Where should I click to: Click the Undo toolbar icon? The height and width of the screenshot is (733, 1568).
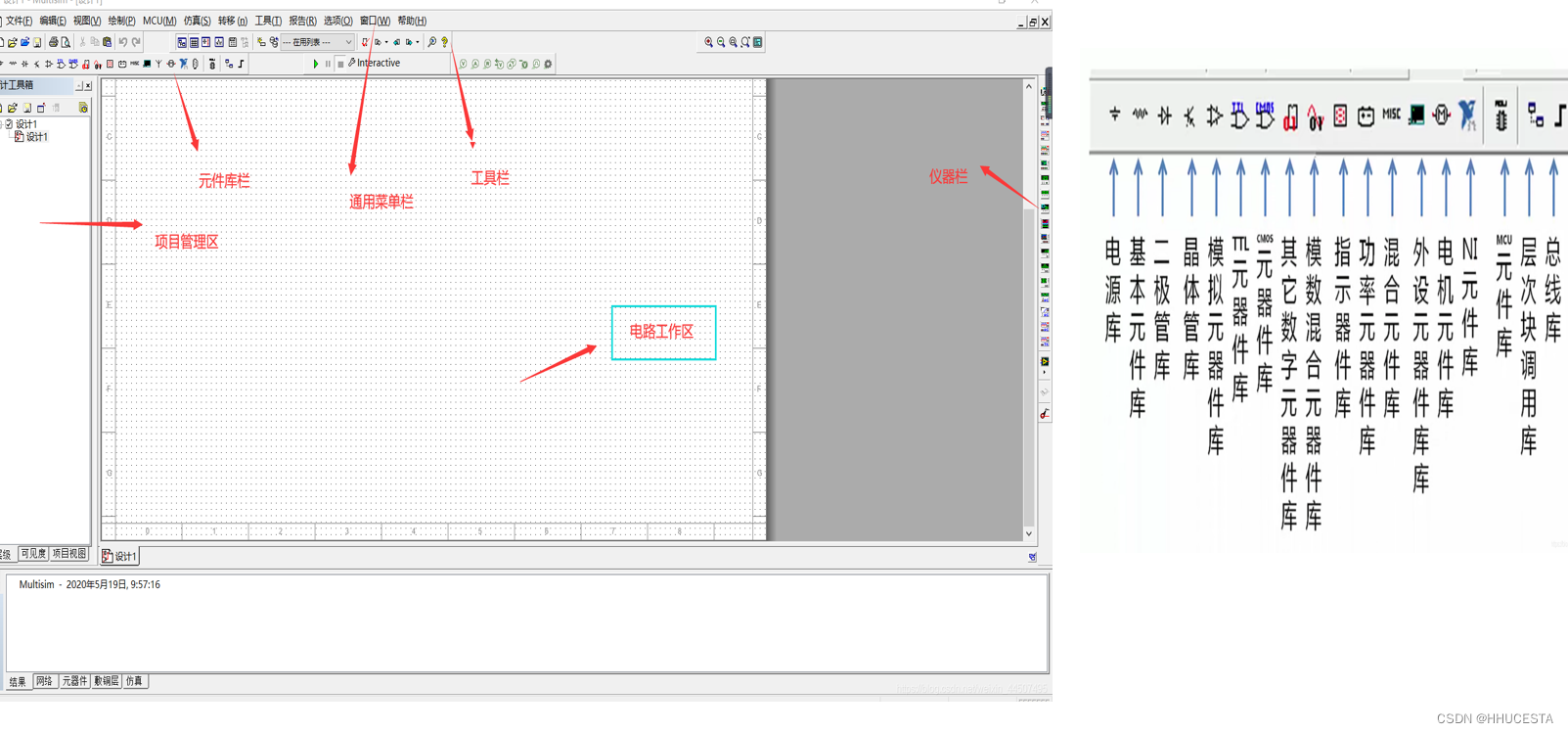tap(123, 42)
